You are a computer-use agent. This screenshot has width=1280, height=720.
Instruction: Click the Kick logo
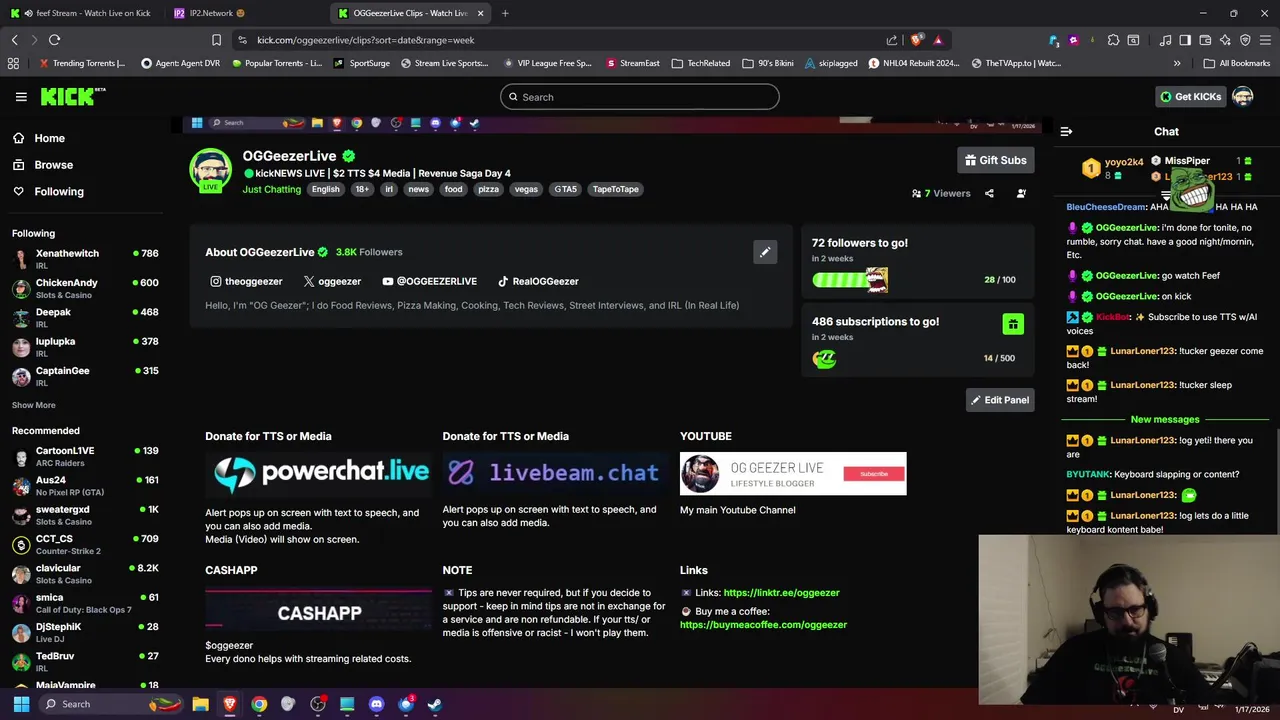[73, 97]
